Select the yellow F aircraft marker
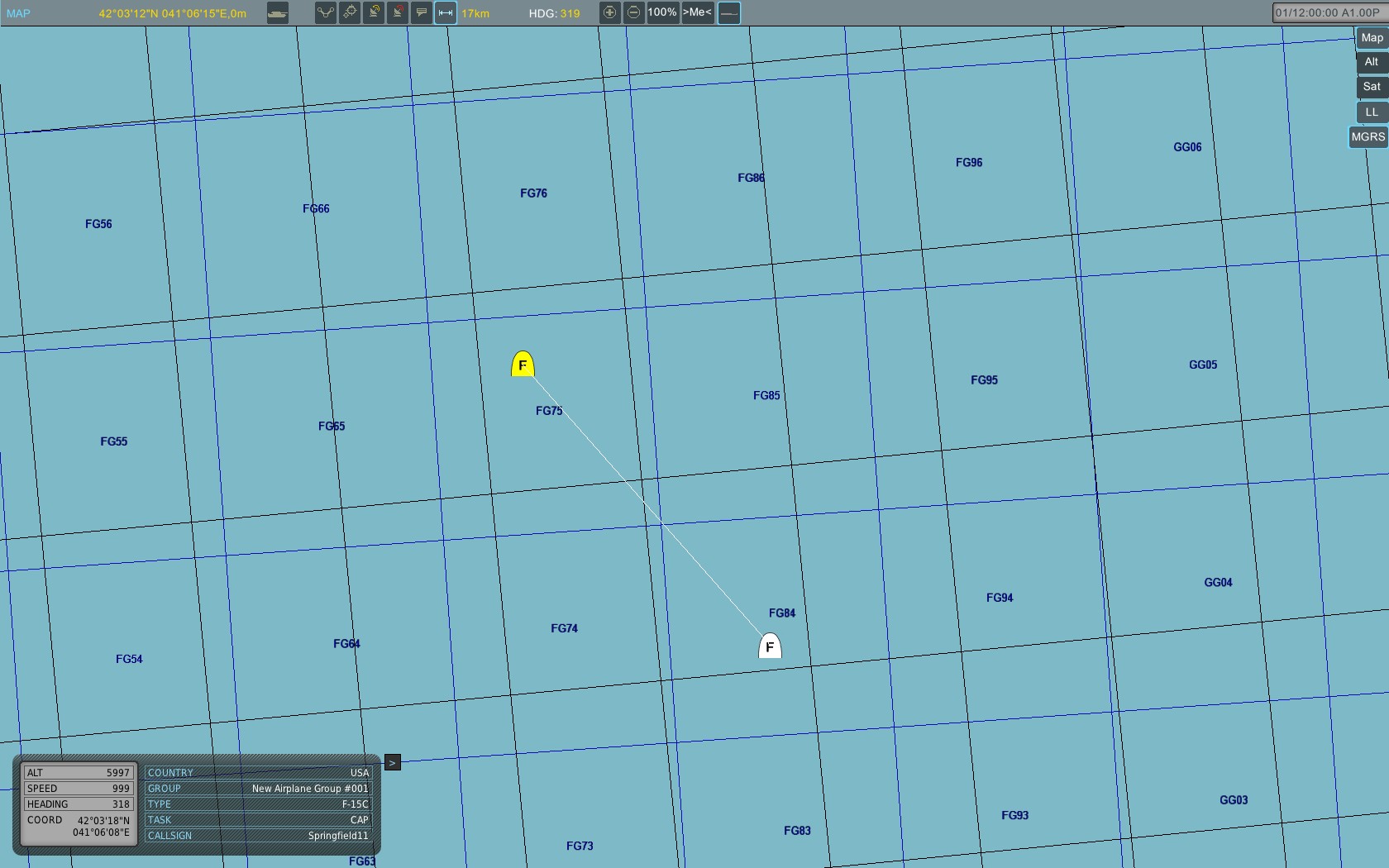Image resolution: width=1389 pixels, height=868 pixels. click(x=523, y=365)
